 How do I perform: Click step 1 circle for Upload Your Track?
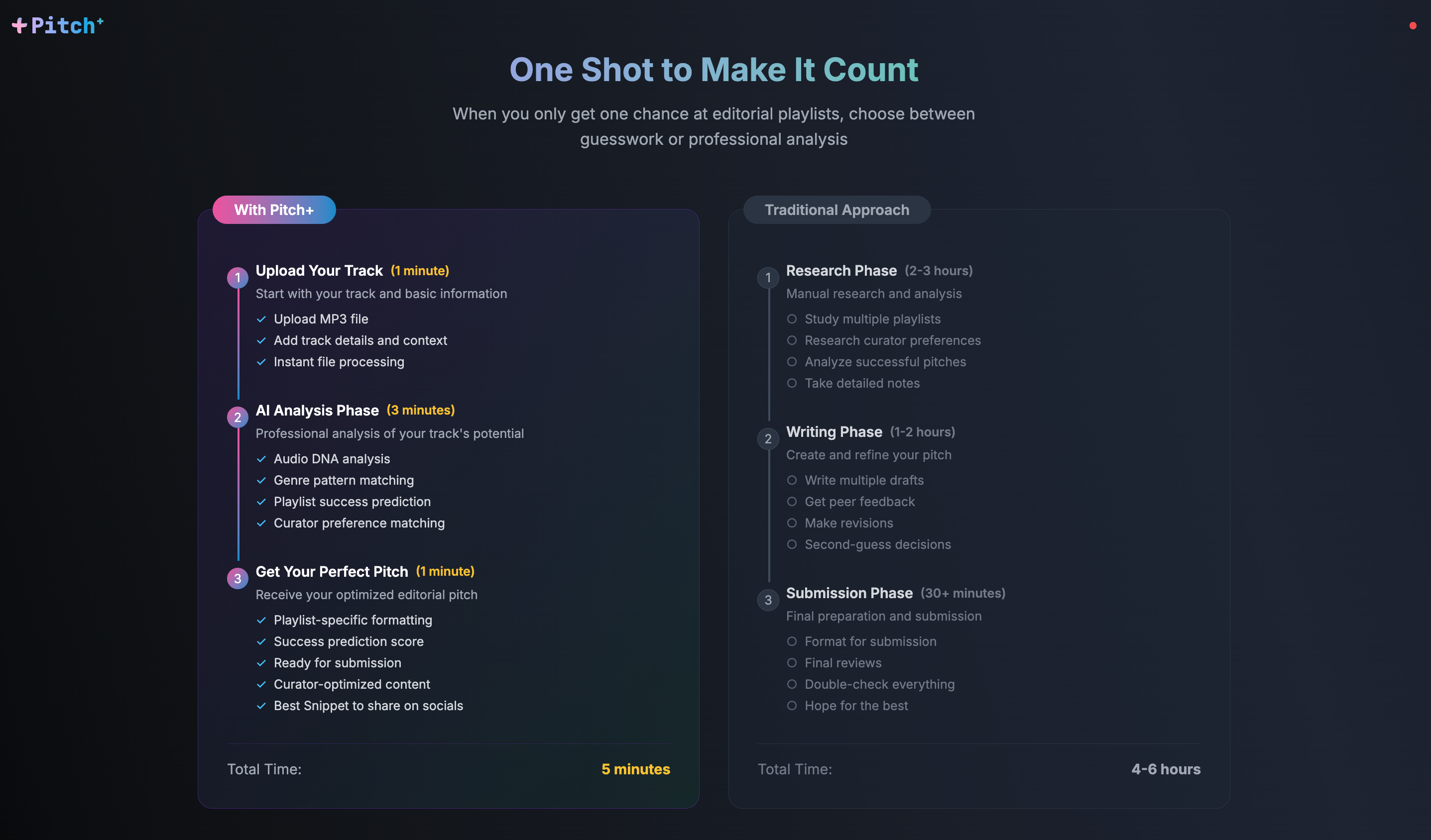click(238, 278)
